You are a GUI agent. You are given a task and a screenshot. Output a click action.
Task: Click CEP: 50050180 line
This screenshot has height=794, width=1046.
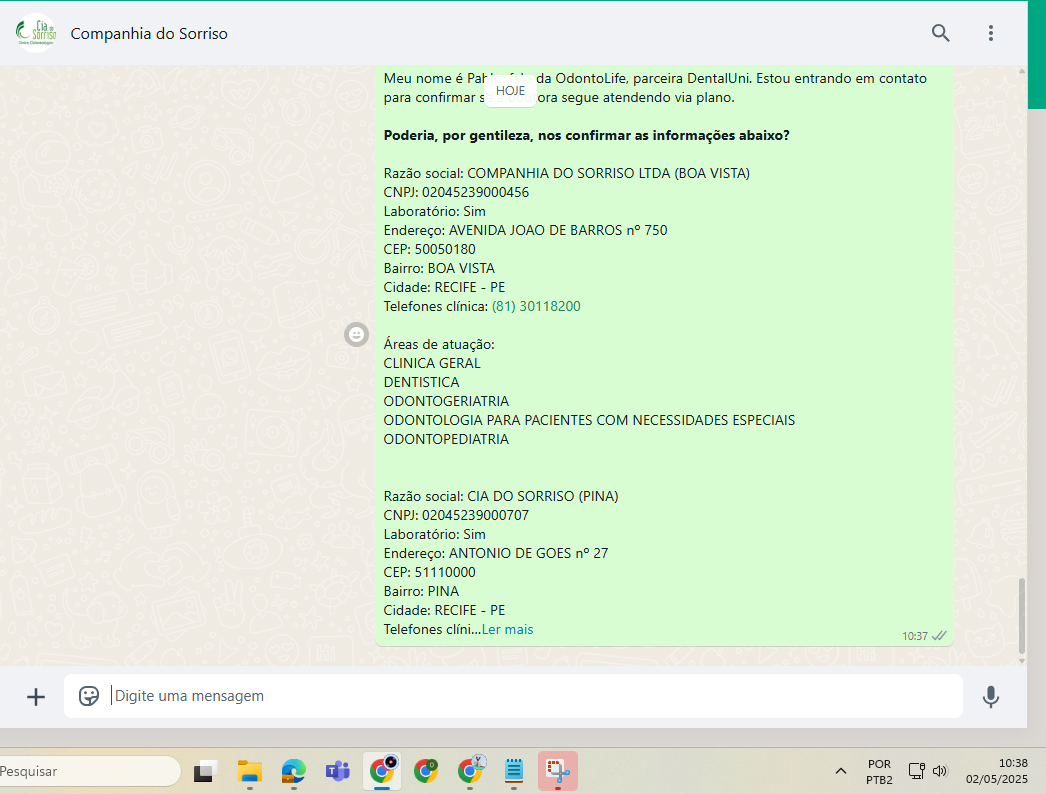(x=430, y=250)
